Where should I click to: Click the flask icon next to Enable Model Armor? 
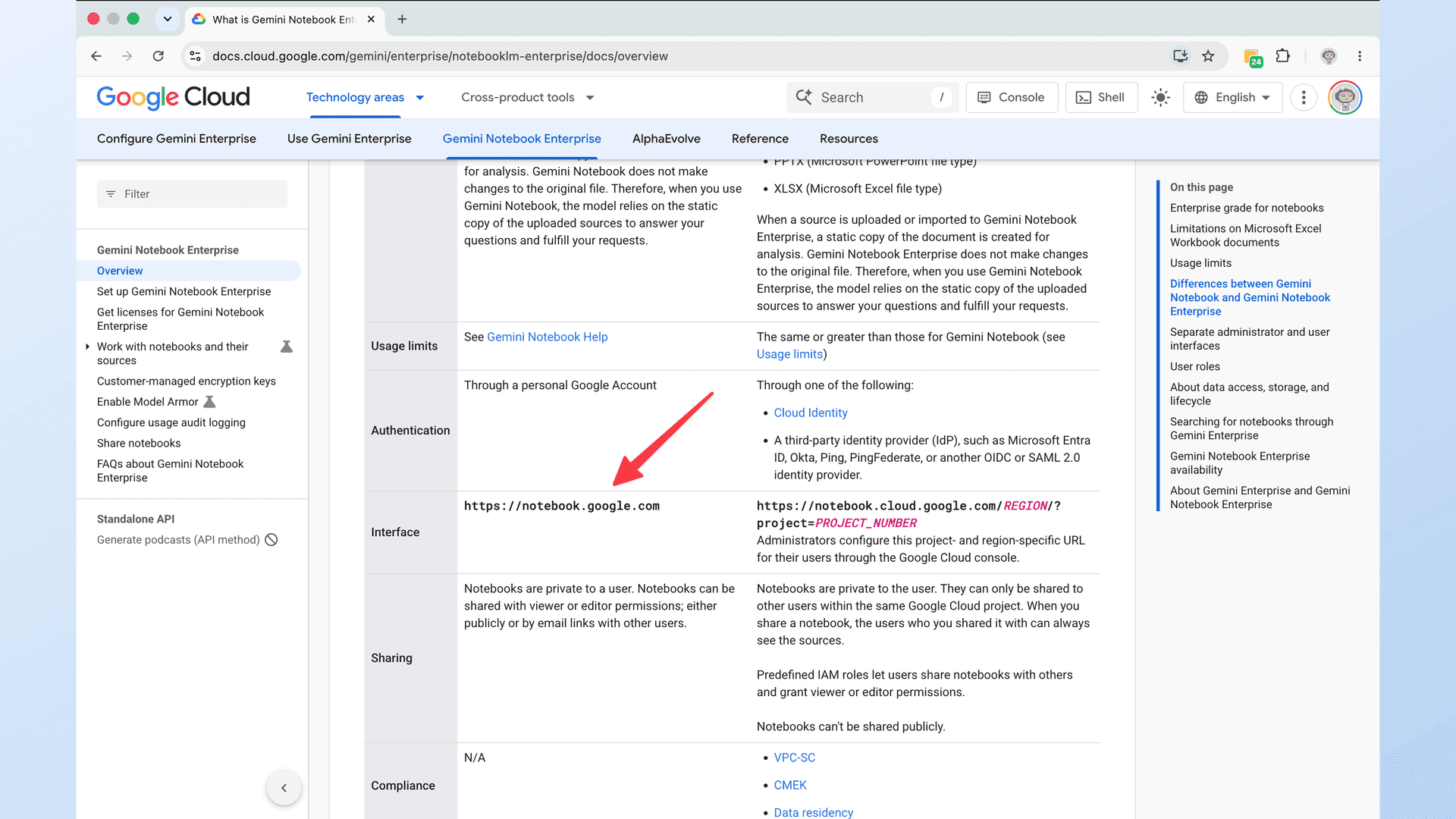(x=210, y=402)
